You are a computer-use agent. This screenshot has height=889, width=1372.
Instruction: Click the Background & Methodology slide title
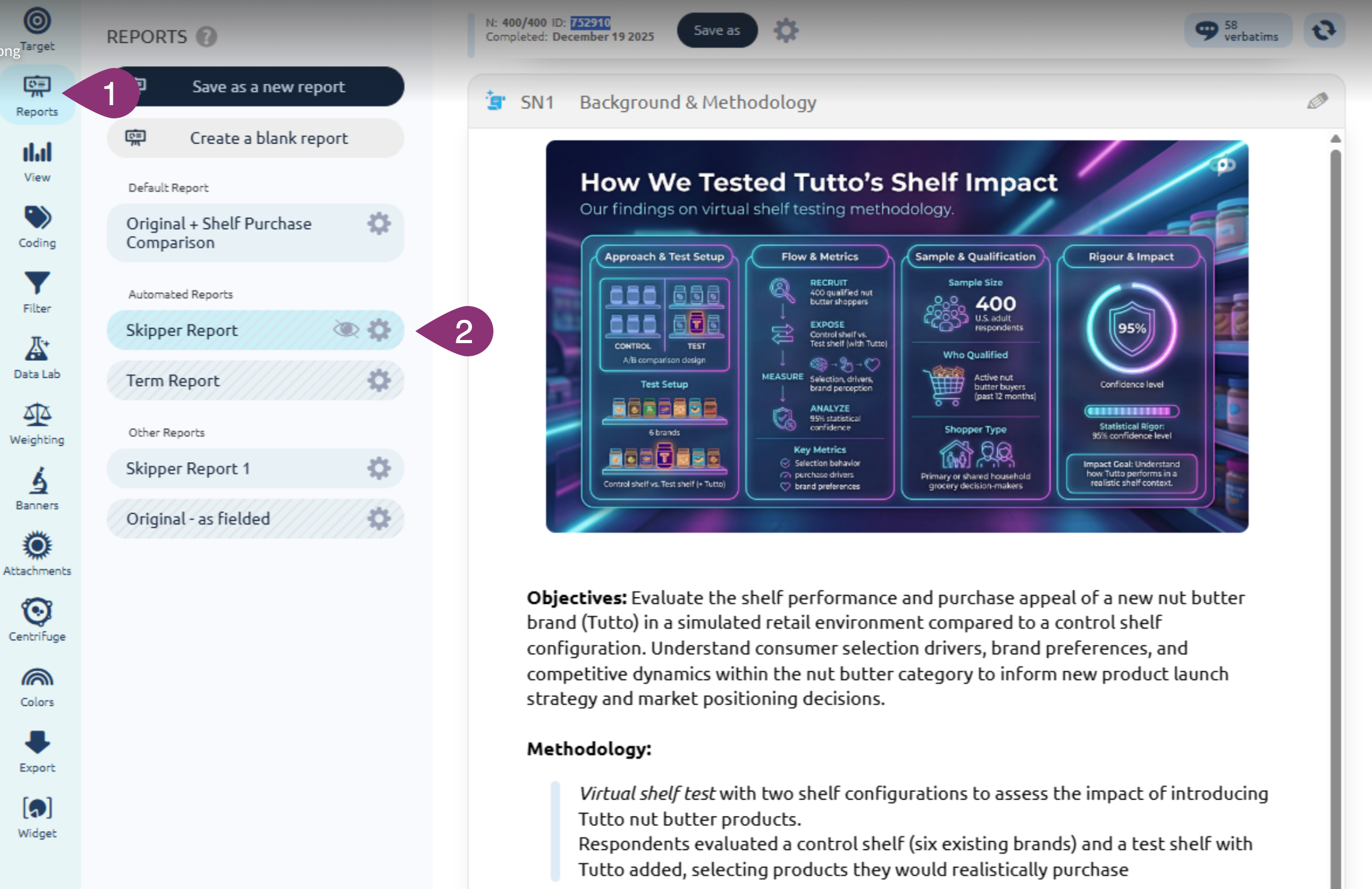click(698, 102)
